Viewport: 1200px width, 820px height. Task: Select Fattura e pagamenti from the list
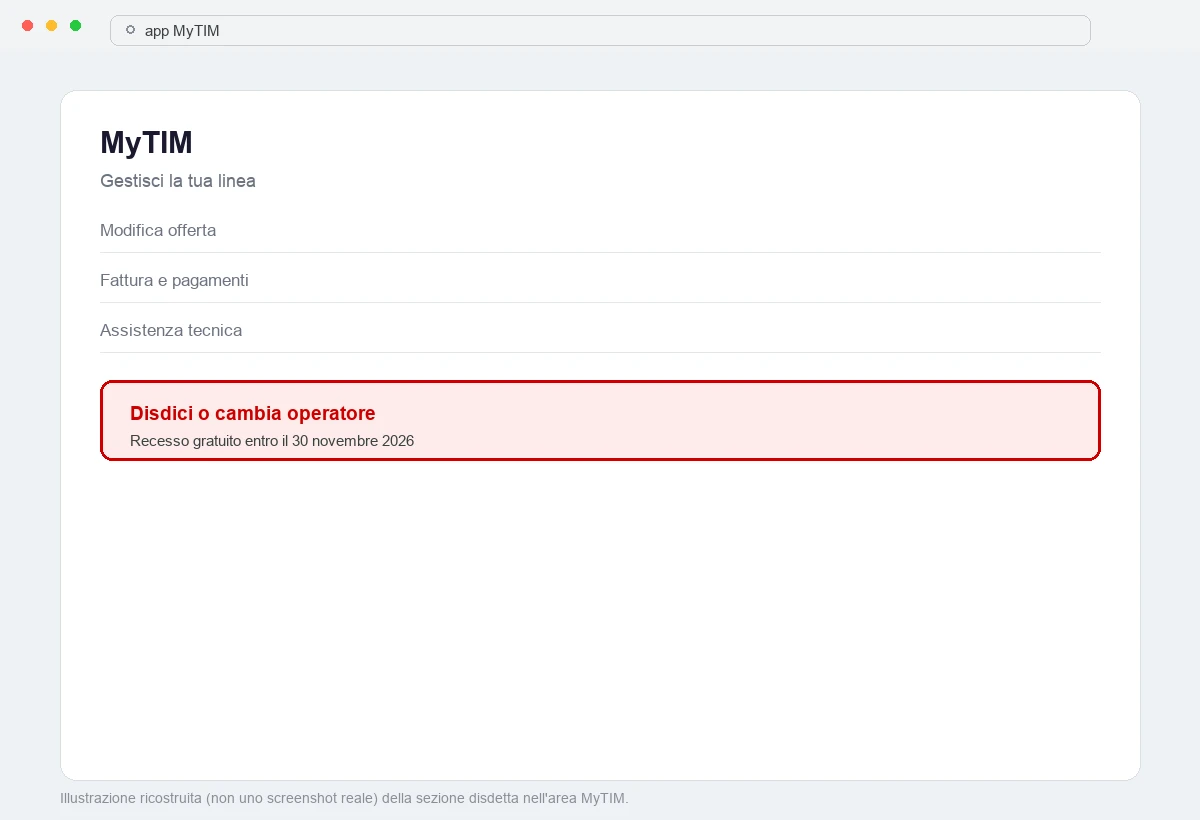tap(600, 280)
